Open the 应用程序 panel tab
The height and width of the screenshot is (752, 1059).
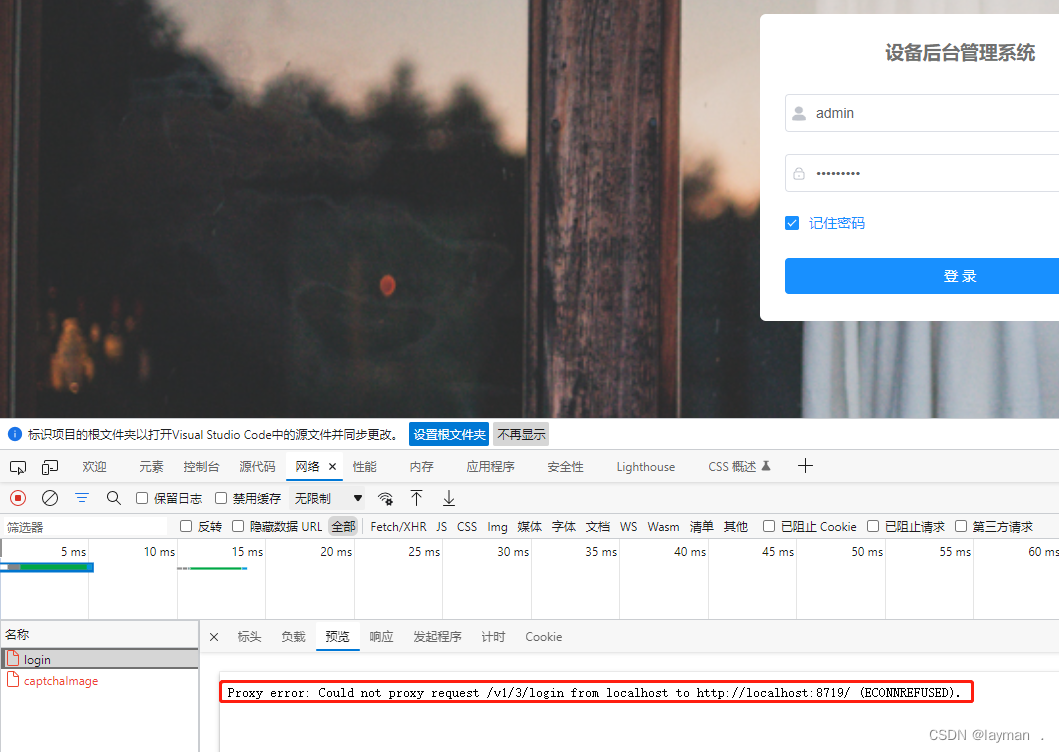tap(490, 467)
